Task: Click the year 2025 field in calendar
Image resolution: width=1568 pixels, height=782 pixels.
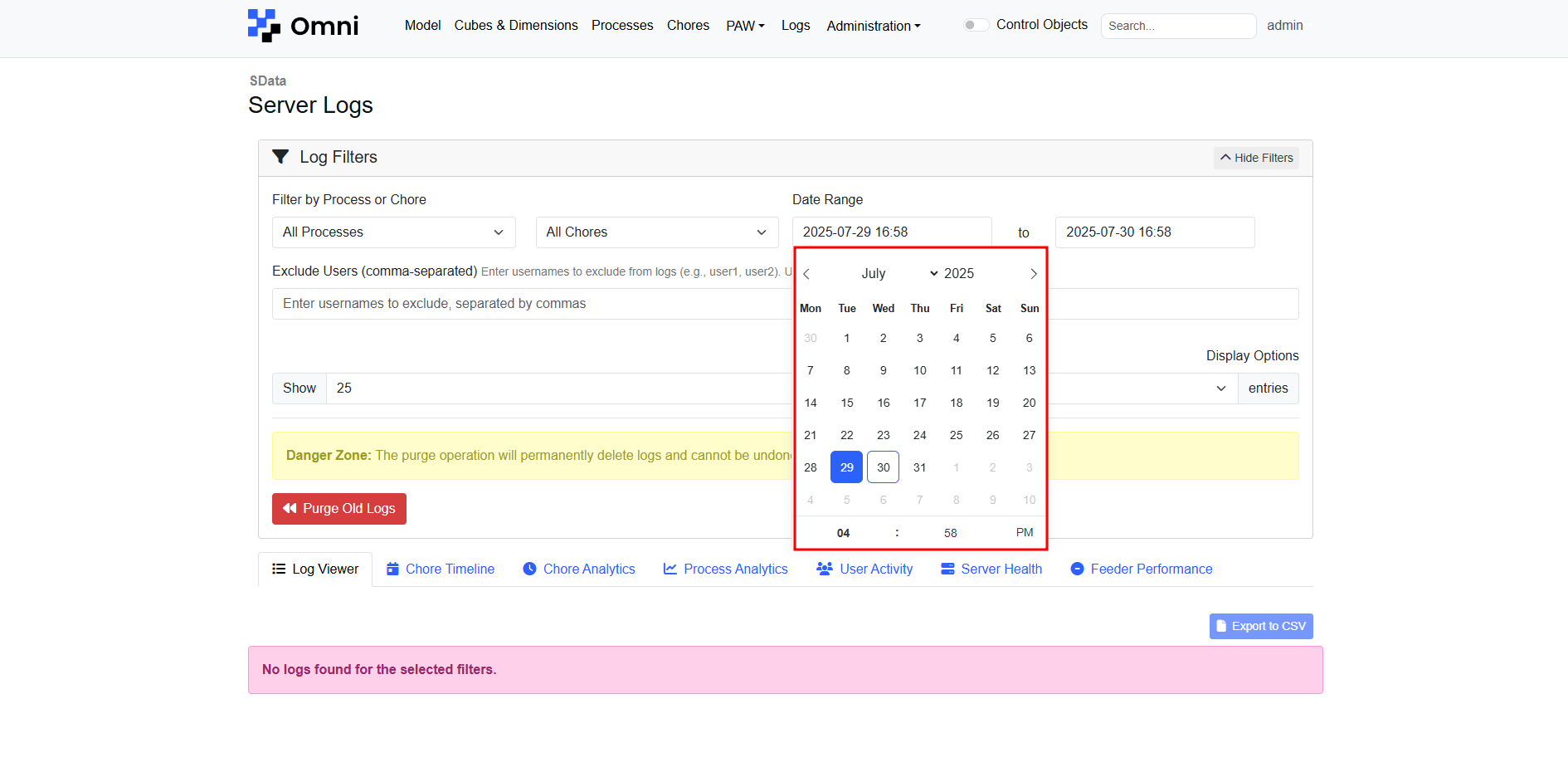Action: coord(959,273)
